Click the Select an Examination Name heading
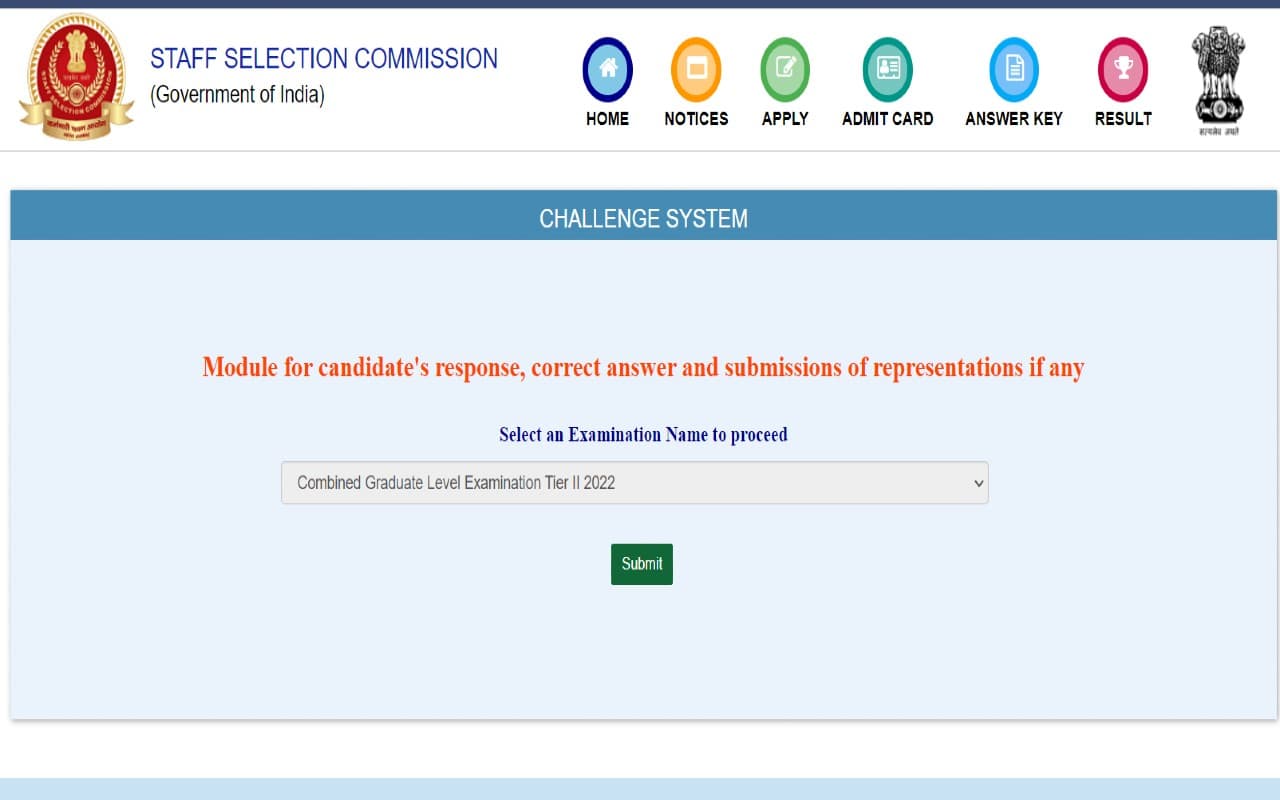The image size is (1280, 800). click(642, 434)
